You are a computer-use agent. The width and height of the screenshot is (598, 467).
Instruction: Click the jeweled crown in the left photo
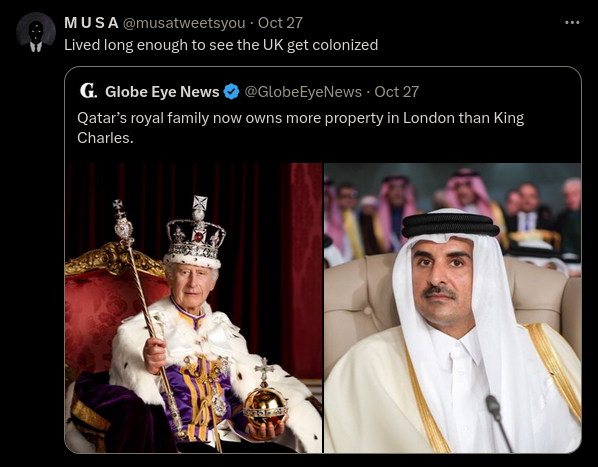coord(195,234)
